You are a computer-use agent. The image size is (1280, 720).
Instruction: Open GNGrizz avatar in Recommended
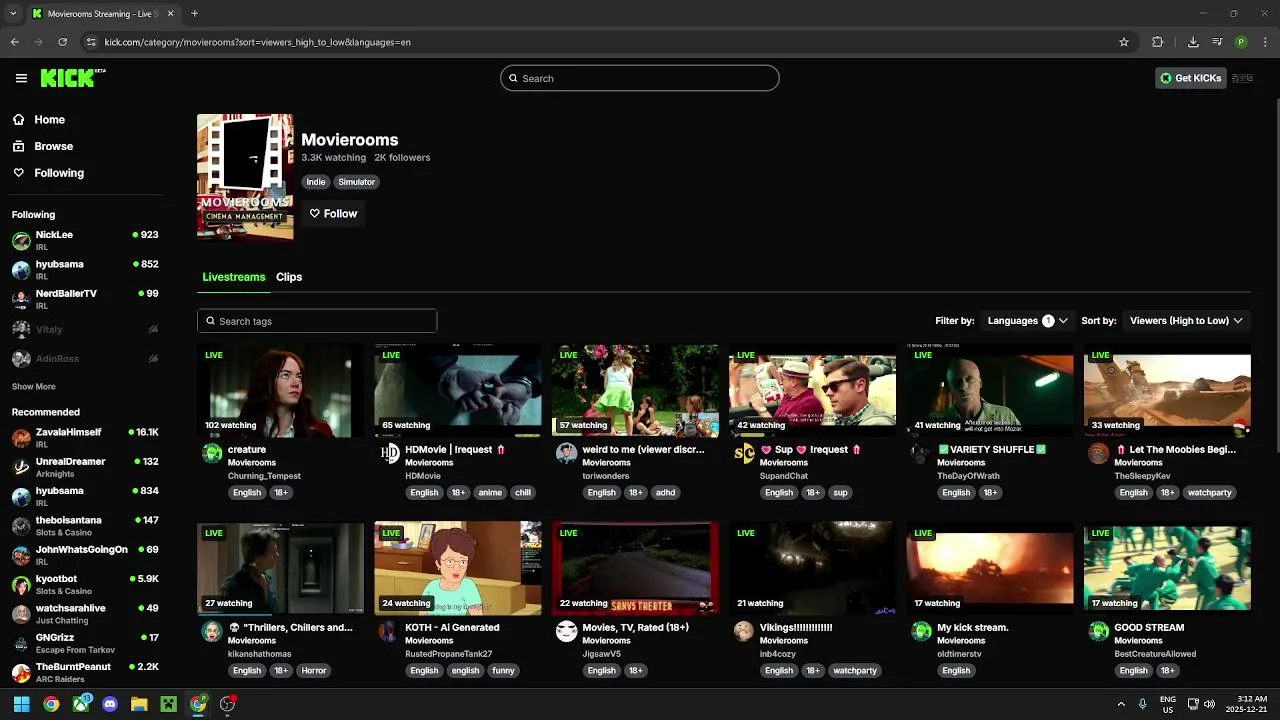[x=21, y=643]
